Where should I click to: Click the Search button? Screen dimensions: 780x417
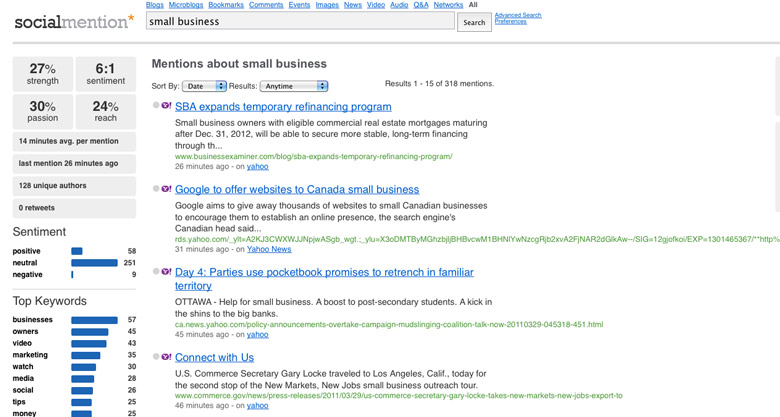coord(474,22)
